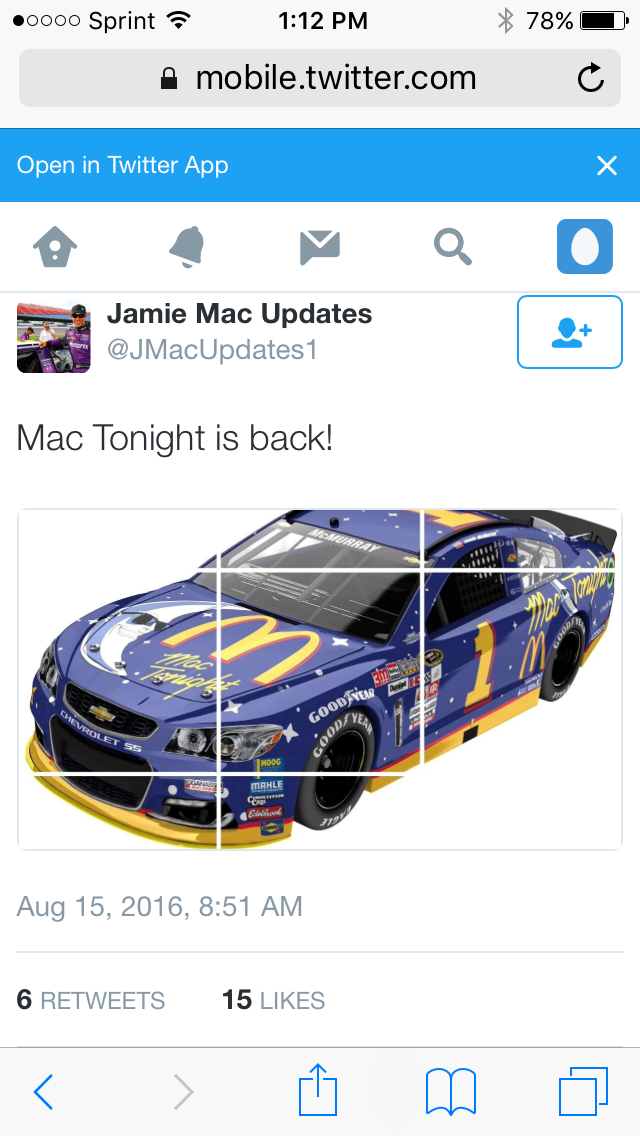
Task: Reload the page with the refresh icon
Action: coord(591,78)
